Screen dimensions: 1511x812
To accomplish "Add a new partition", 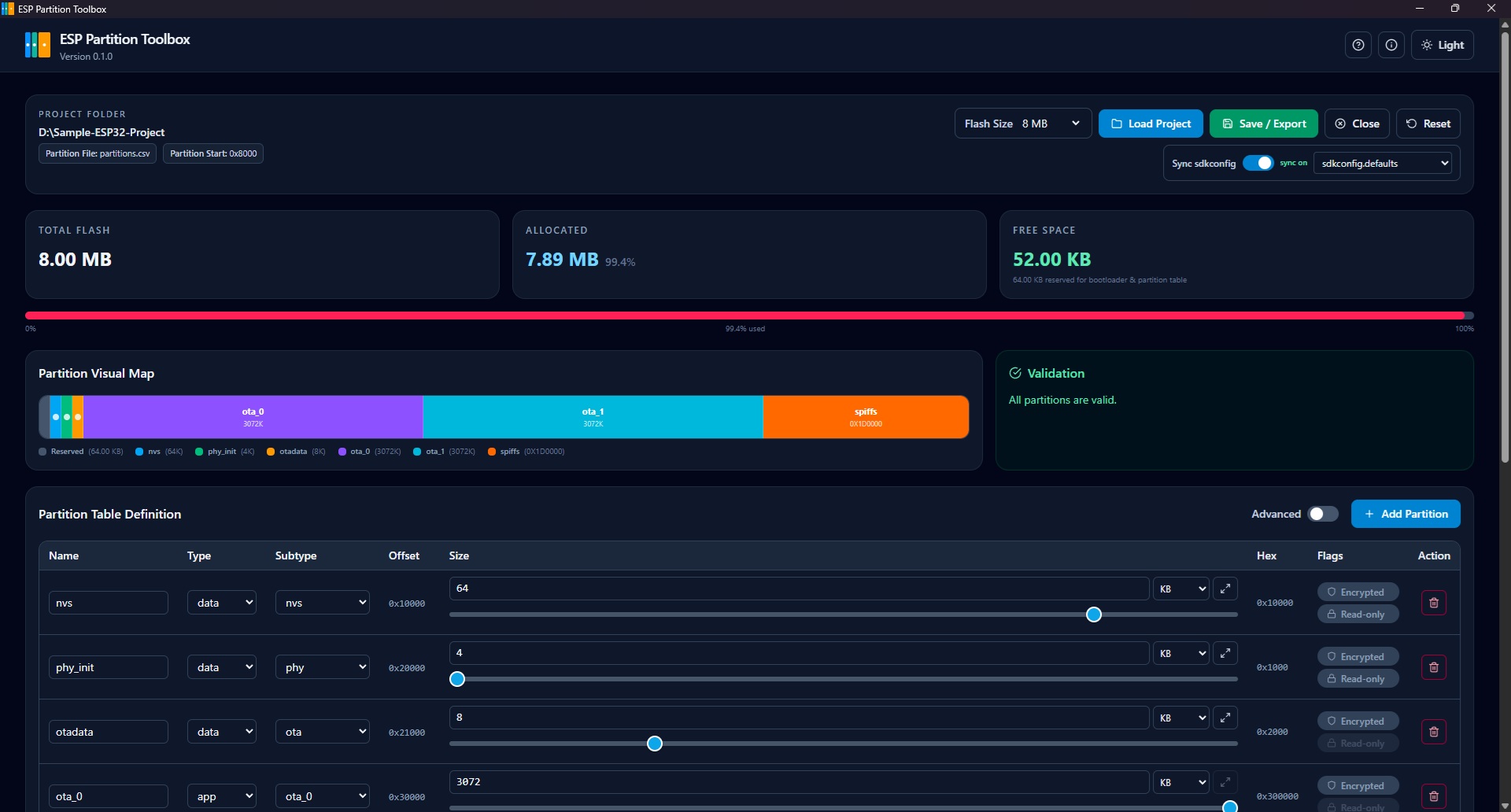I will pyautogui.click(x=1406, y=514).
